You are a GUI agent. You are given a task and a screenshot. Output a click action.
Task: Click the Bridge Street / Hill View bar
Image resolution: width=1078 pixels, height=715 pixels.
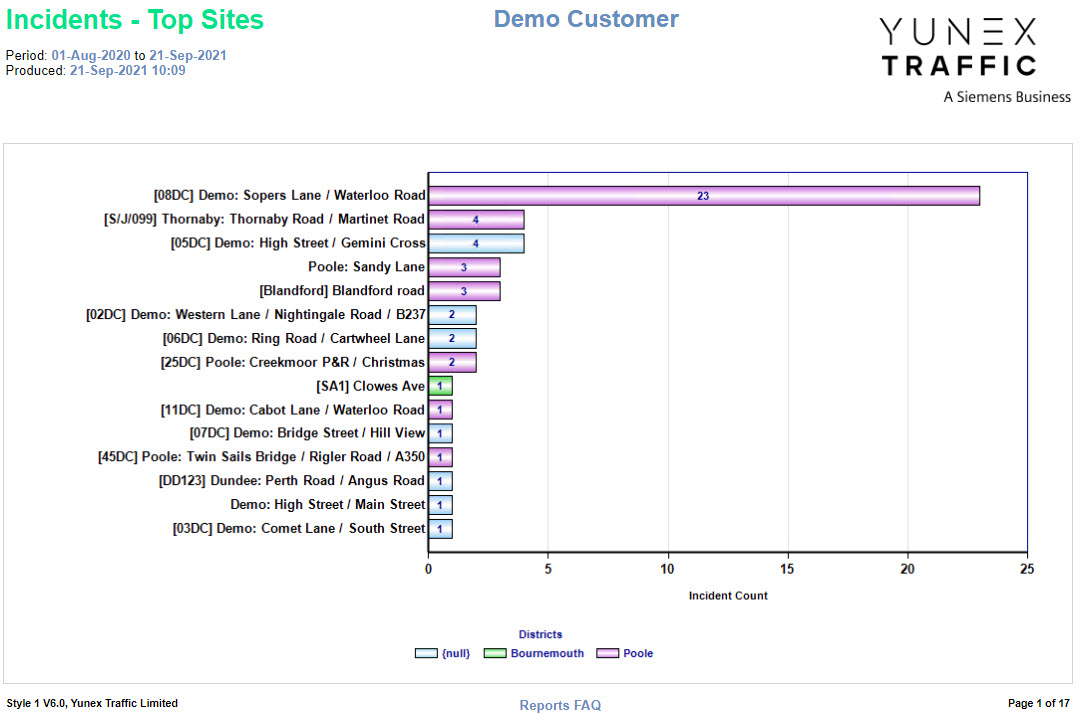[440, 434]
